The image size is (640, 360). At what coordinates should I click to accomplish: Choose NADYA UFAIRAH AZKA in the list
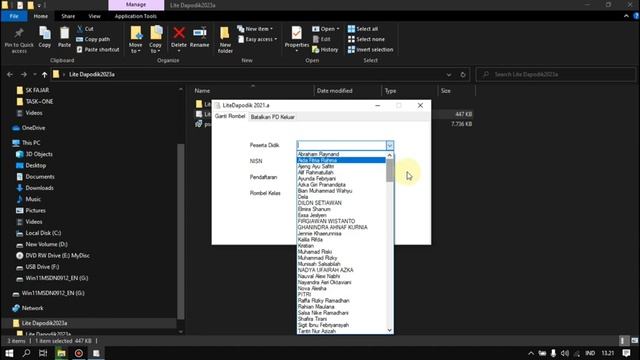coord(341,270)
